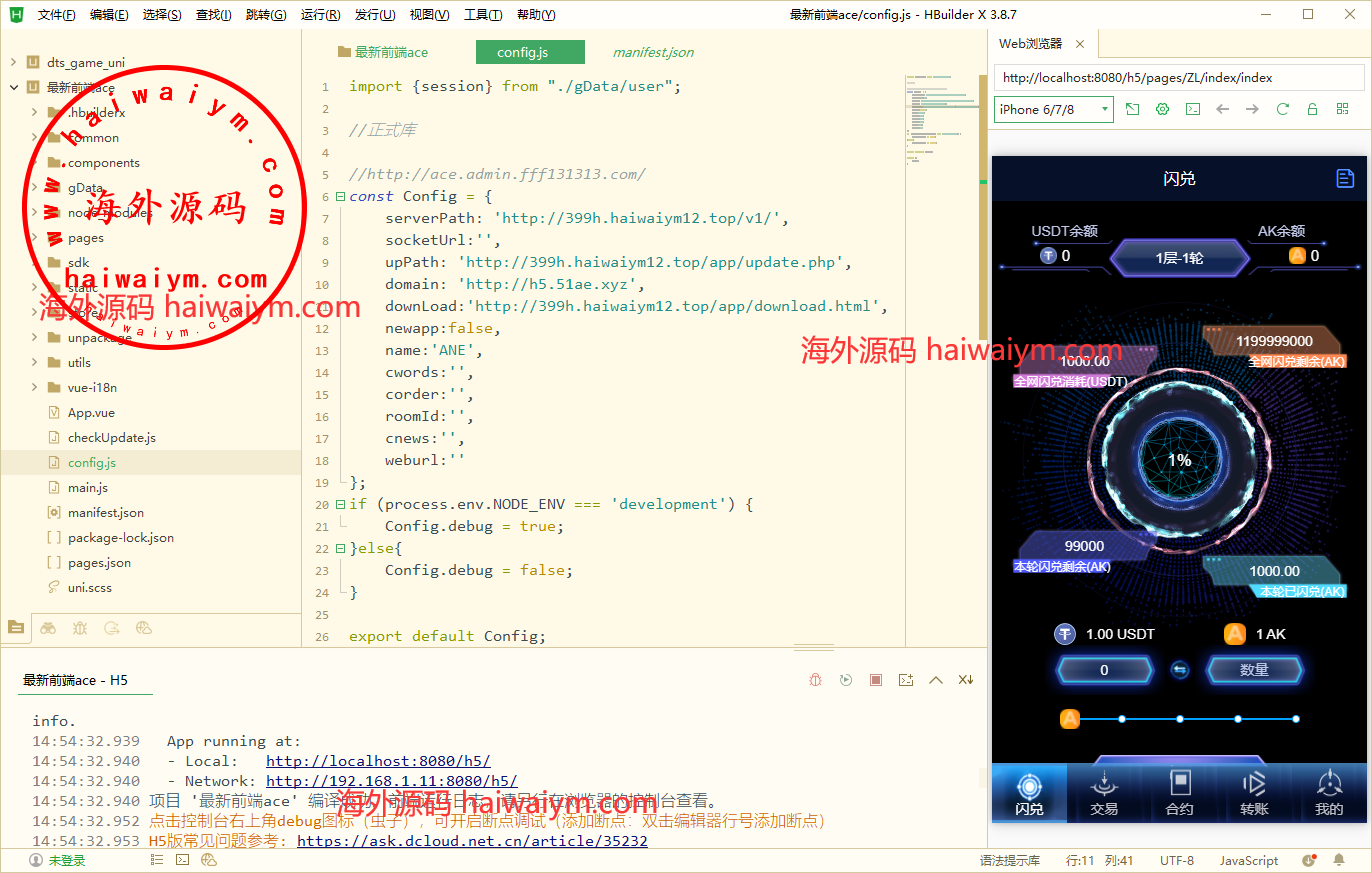Switch to the manifest.json editor tab

click(x=653, y=52)
